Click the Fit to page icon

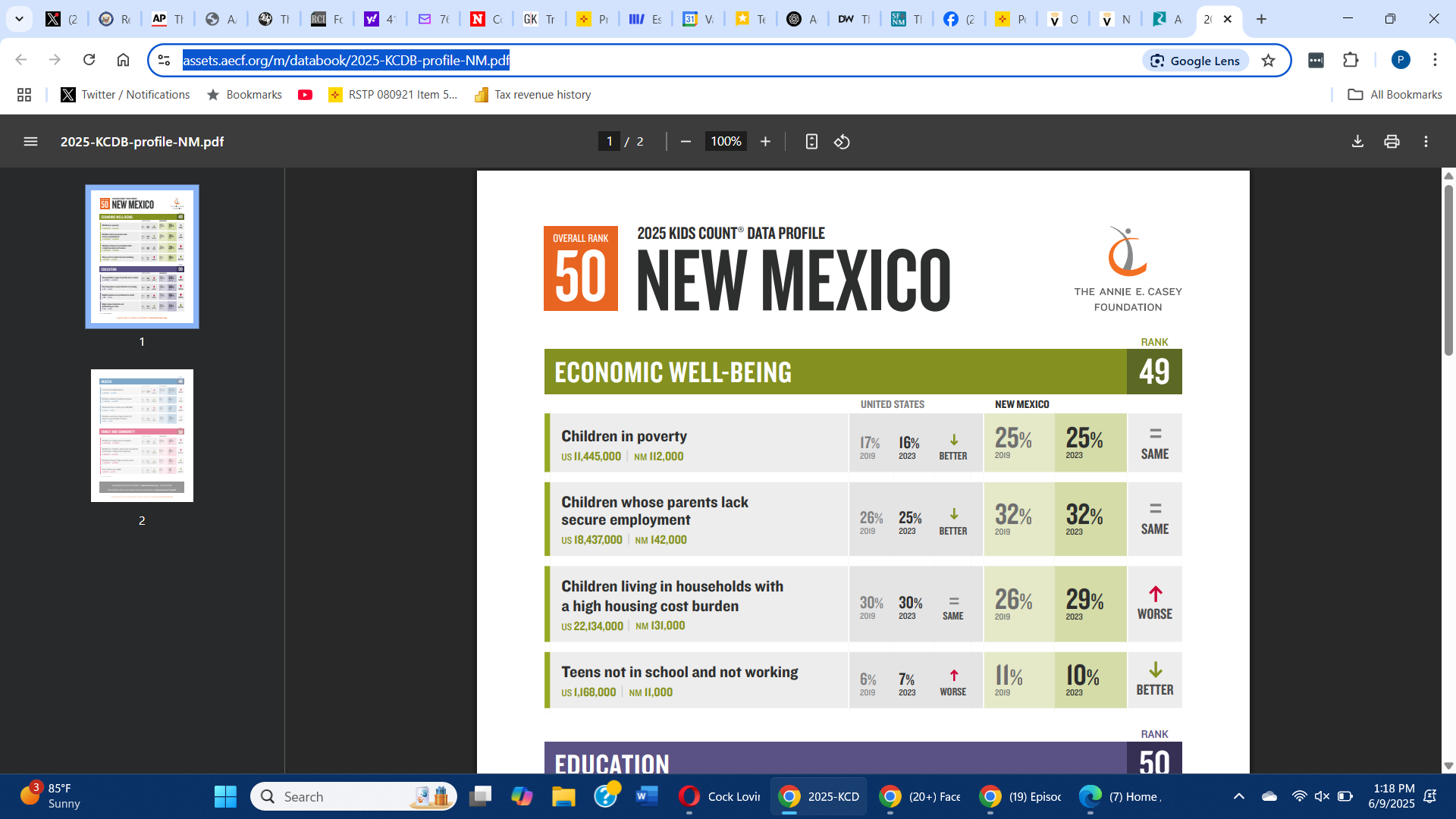tap(811, 142)
